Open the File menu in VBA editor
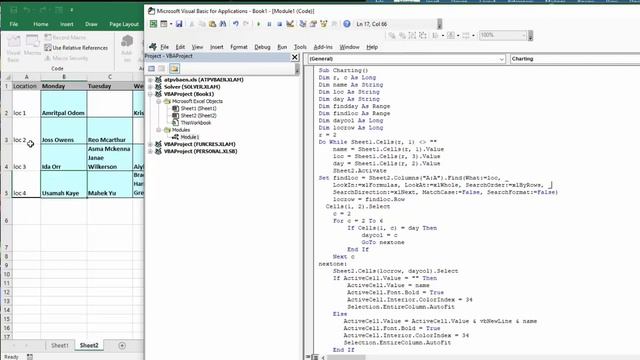This screenshot has width=640, height=360. (164, 47)
